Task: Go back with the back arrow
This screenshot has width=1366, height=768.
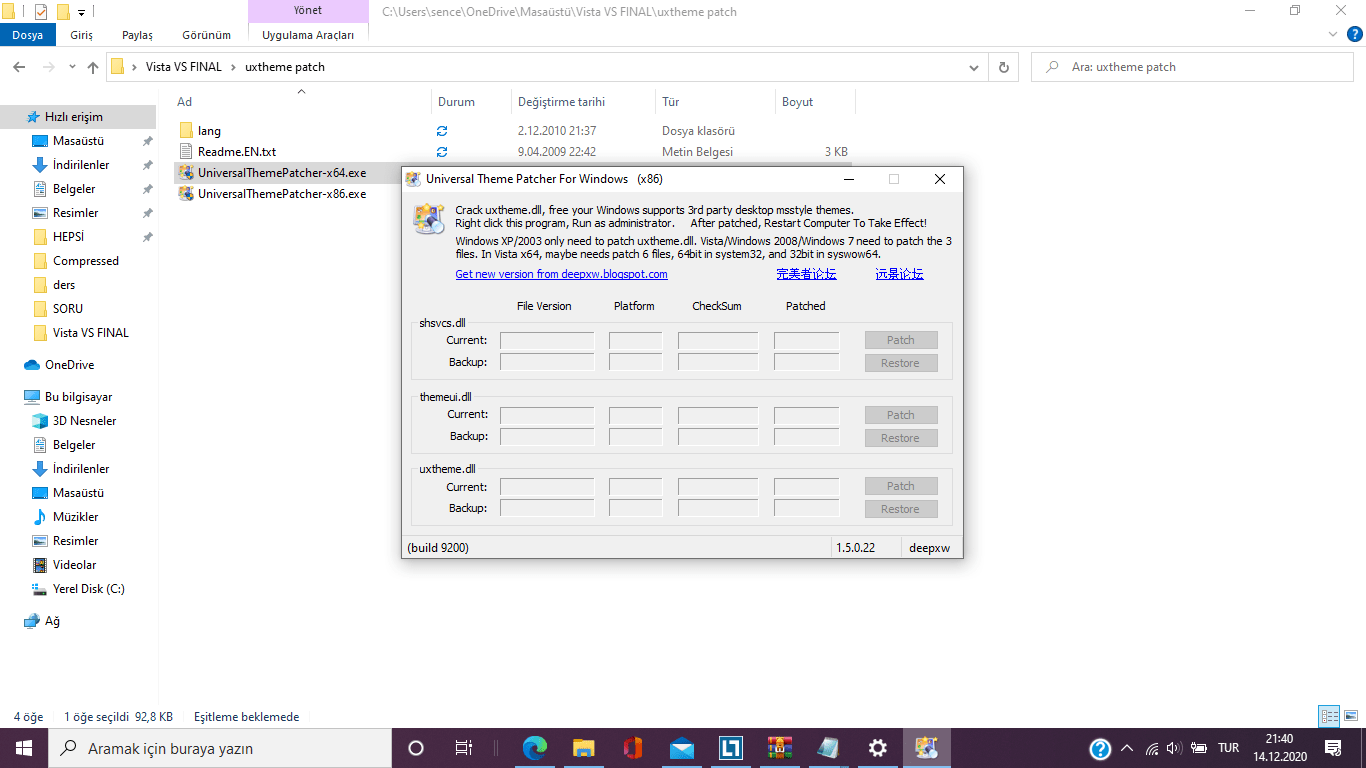Action: 19,67
